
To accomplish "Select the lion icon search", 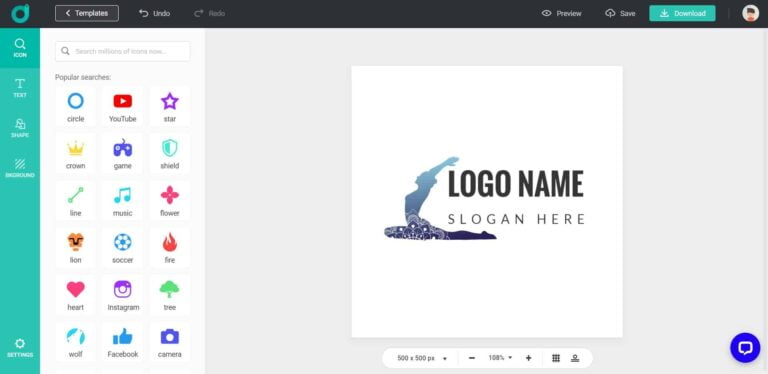I will tap(75, 248).
